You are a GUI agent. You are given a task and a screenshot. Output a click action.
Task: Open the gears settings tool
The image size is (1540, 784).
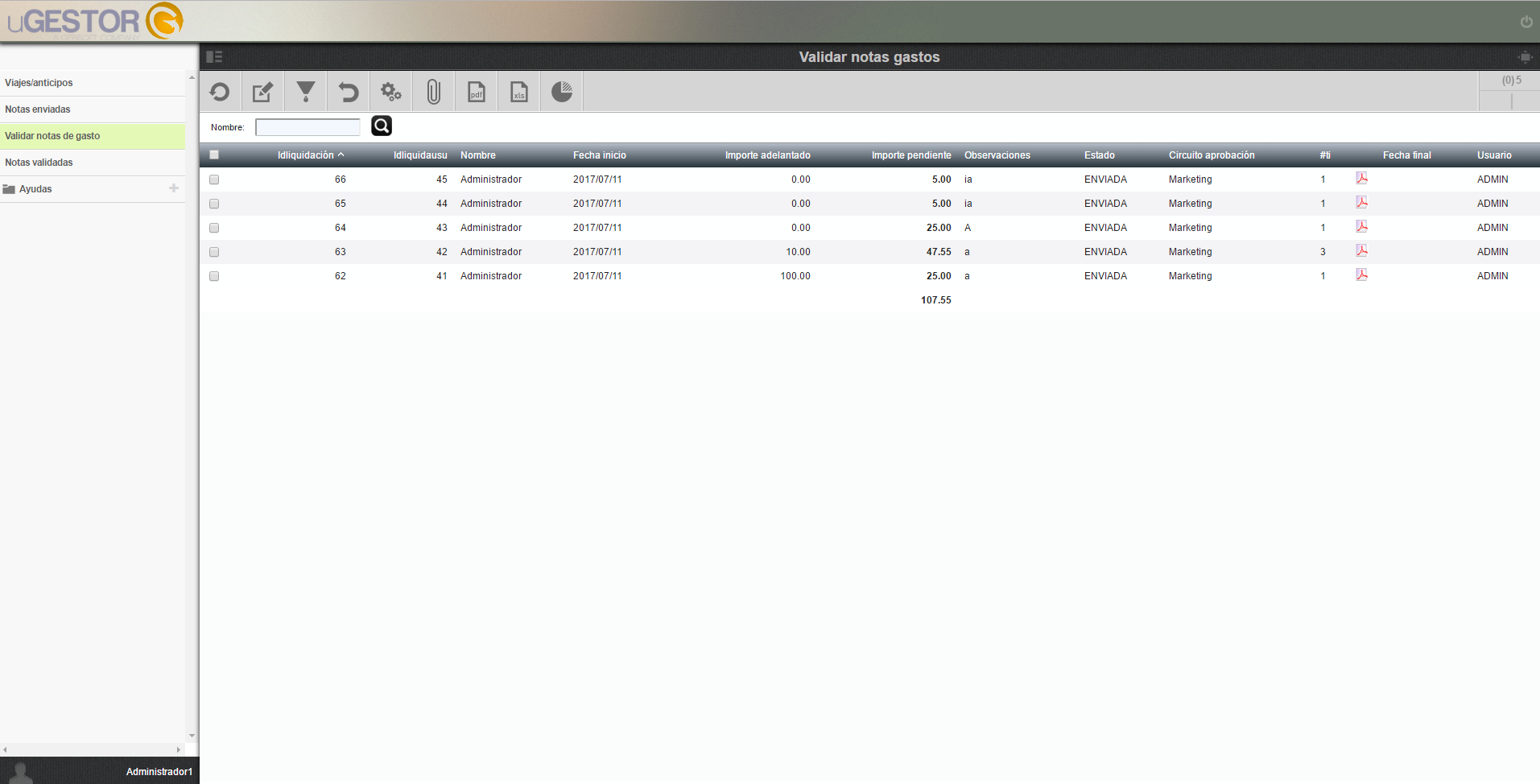coord(390,92)
